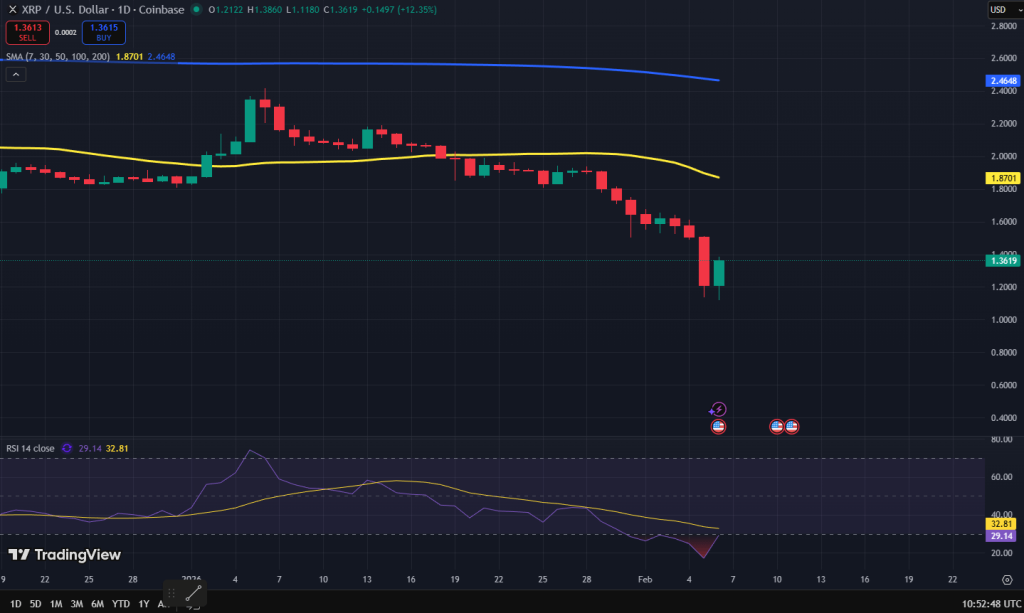This screenshot has height=613, width=1024.
Task: Click the green 1.3619 current price label
Action: (1003, 260)
